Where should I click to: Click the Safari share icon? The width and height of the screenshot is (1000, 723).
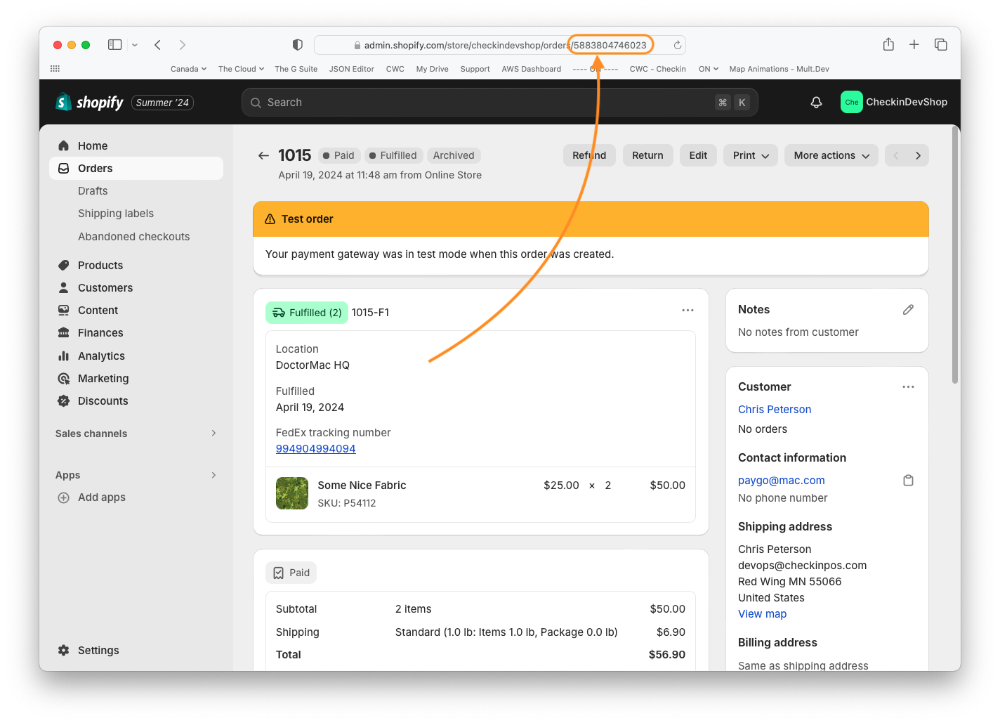888,45
